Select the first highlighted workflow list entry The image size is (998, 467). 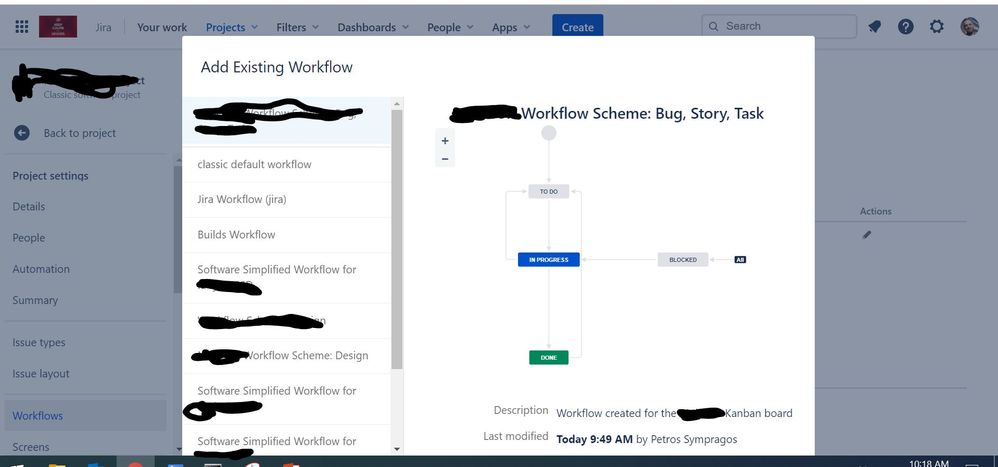[286, 121]
